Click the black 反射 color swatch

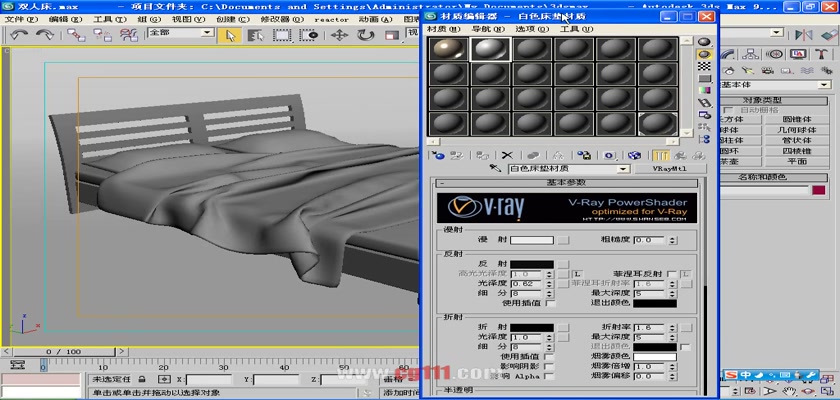tap(531, 264)
